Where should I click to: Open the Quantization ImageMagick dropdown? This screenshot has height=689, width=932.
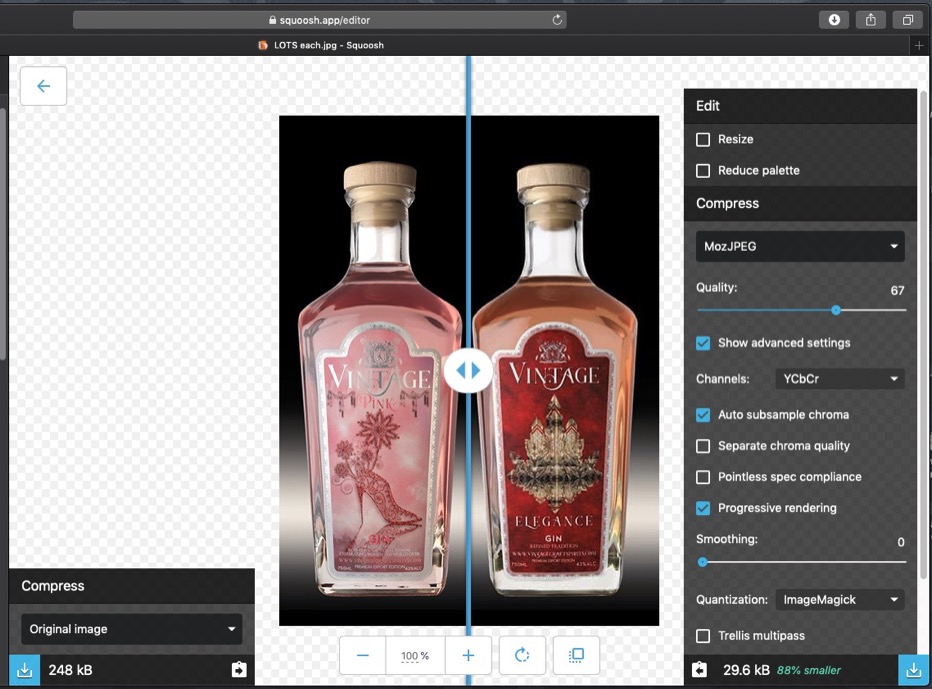pos(839,600)
